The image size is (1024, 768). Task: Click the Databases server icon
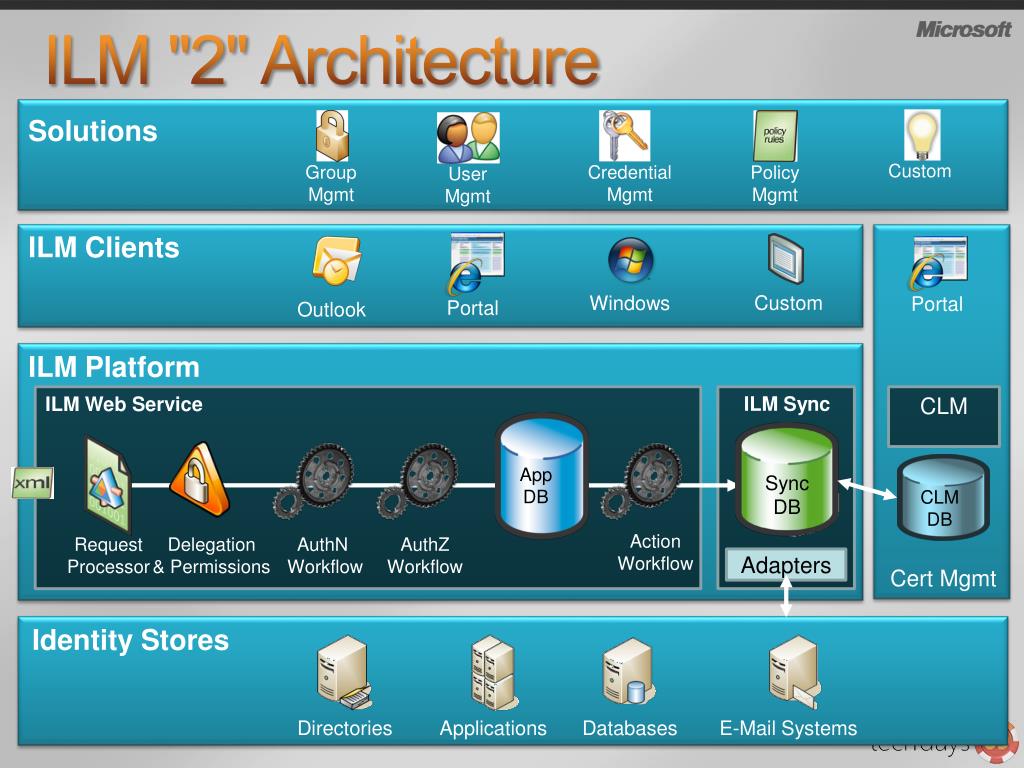click(629, 672)
